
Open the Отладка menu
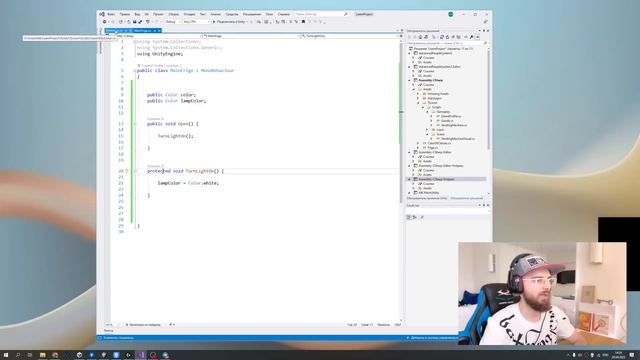(189, 14)
